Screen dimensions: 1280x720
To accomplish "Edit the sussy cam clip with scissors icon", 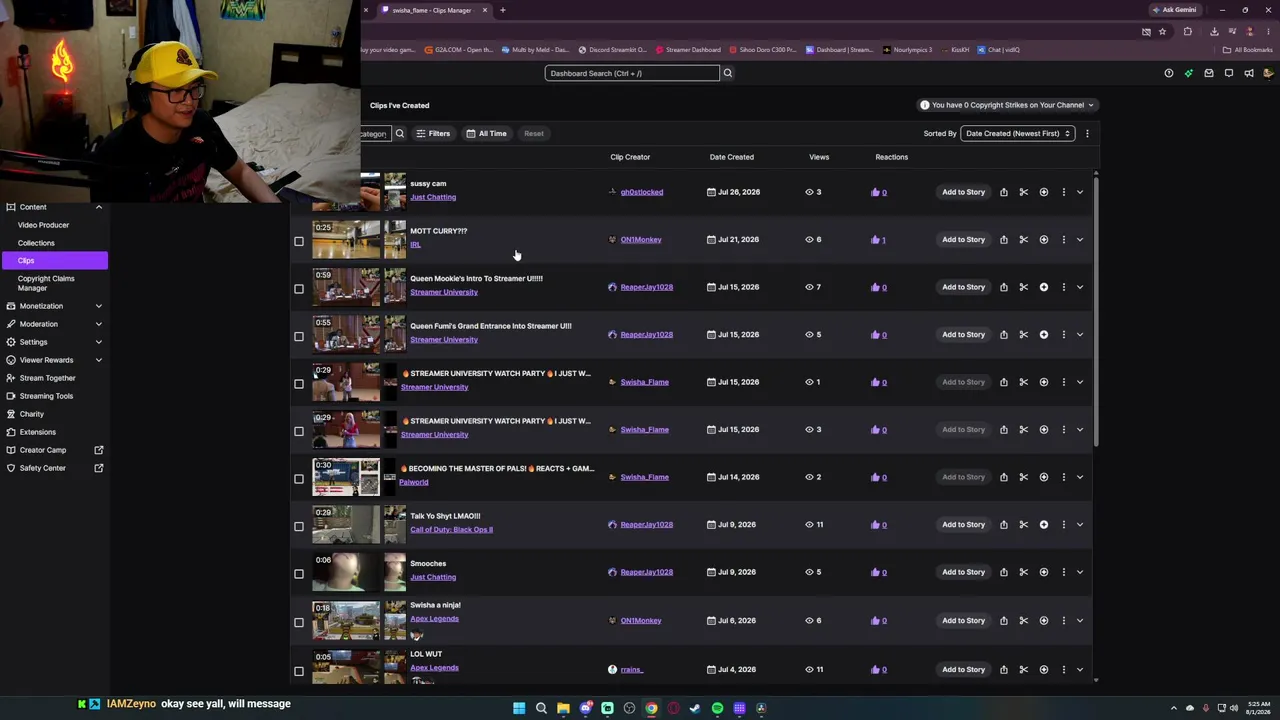I will [1024, 192].
